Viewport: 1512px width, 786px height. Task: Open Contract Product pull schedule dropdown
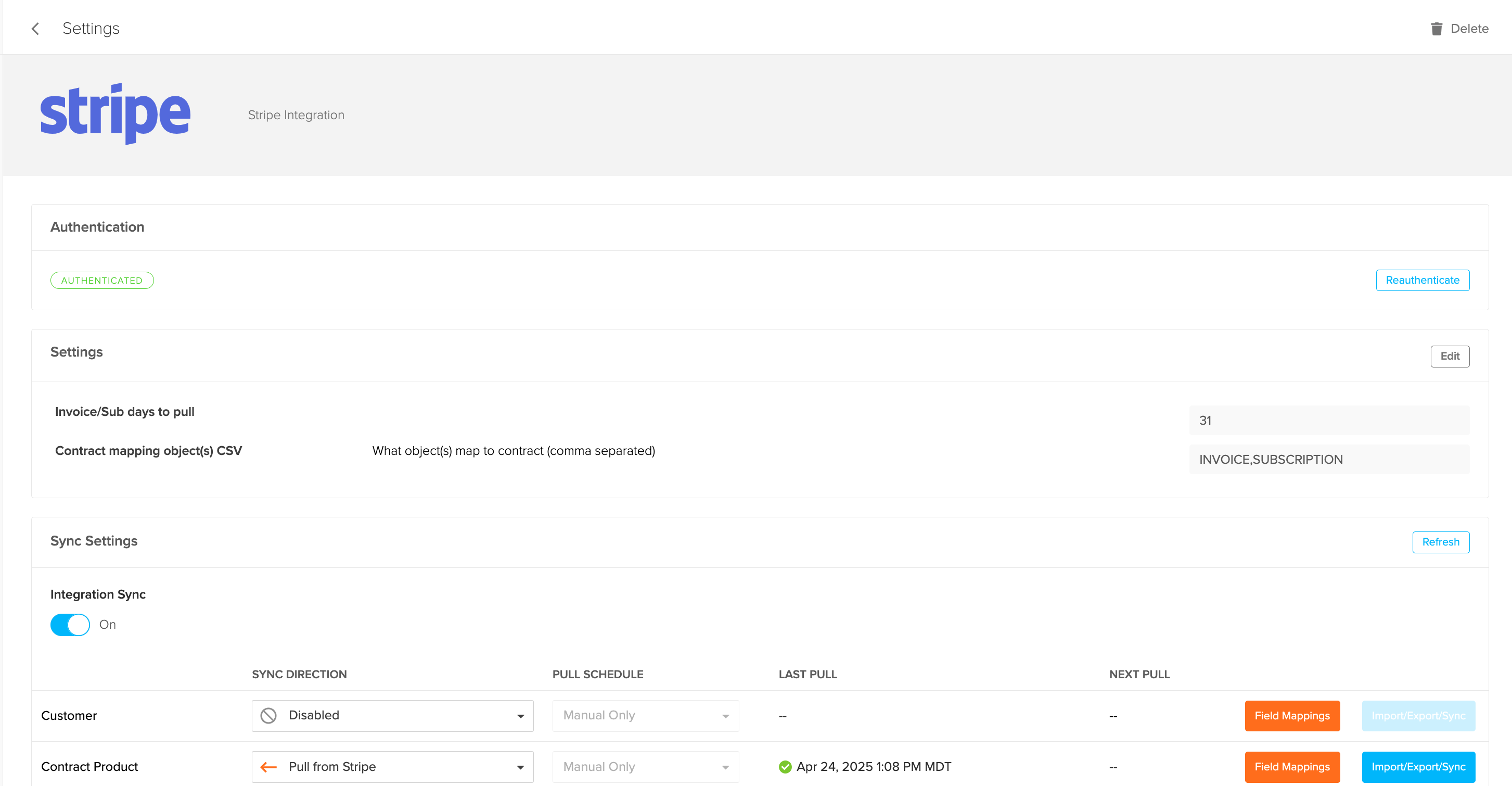point(645,767)
